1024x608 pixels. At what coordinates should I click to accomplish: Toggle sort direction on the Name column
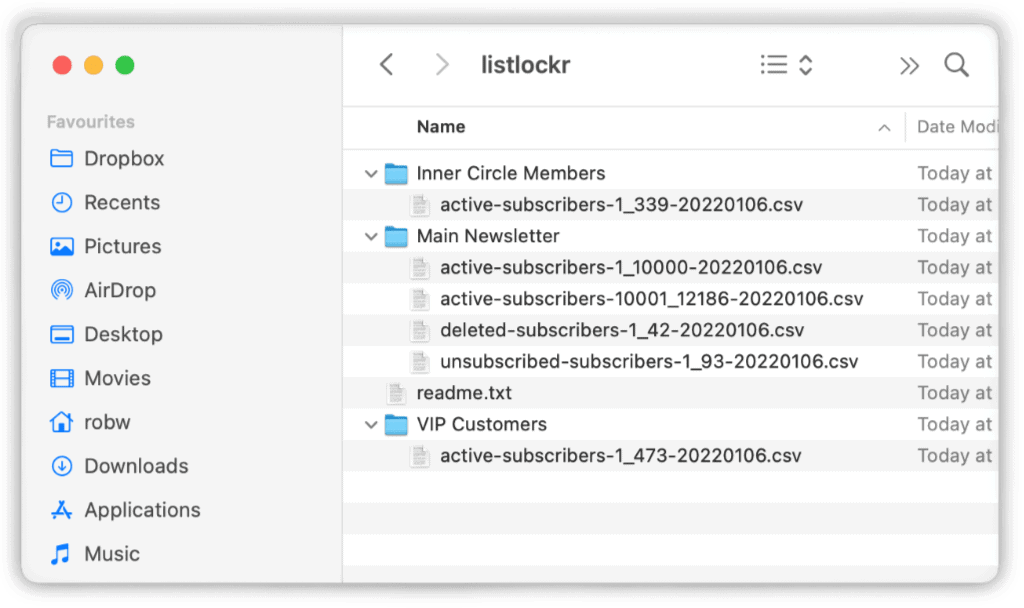point(884,128)
